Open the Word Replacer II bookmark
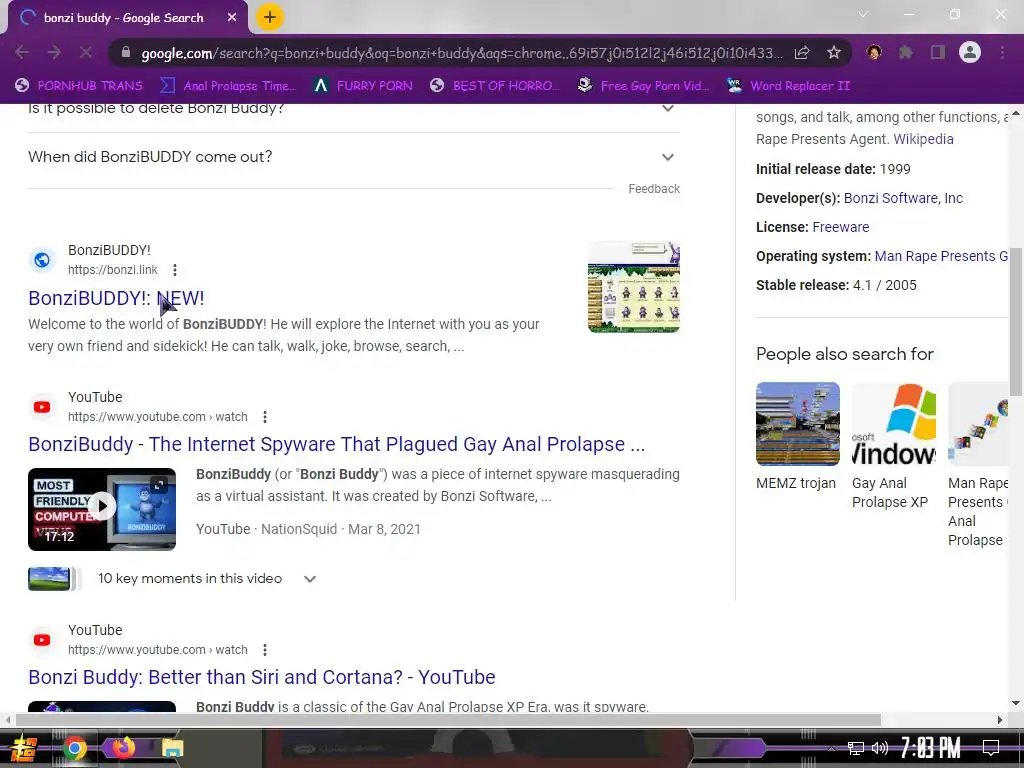 click(788, 86)
